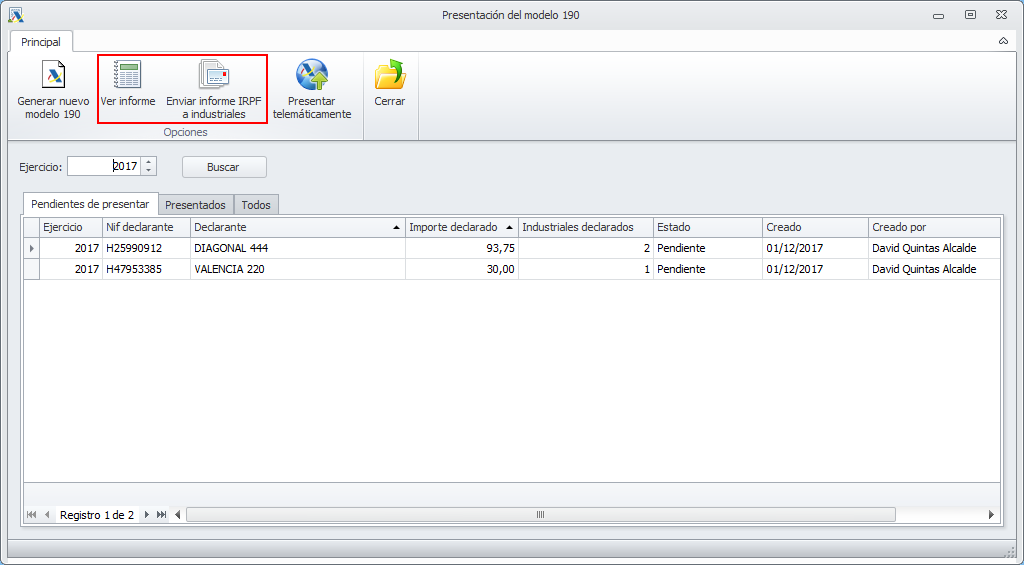Click Nif H25990912 cell
This screenshot has height=565, width=1024.
(146, 248)
